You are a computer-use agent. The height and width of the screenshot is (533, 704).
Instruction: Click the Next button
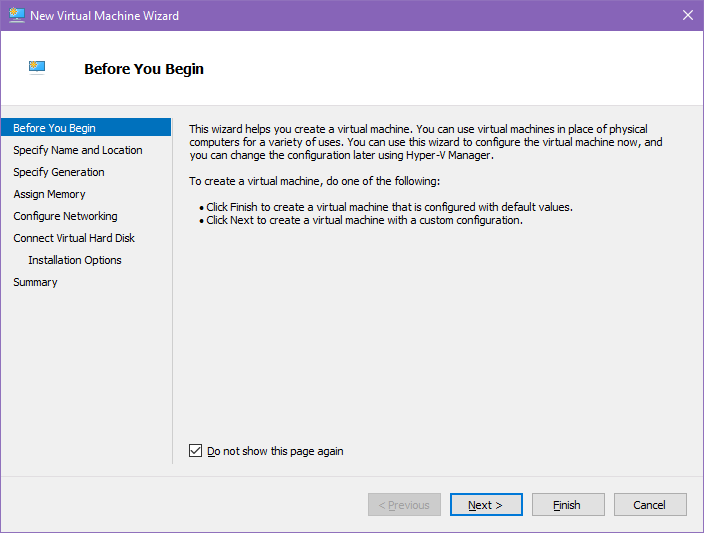pyautogui.click(x=486, y=505)
